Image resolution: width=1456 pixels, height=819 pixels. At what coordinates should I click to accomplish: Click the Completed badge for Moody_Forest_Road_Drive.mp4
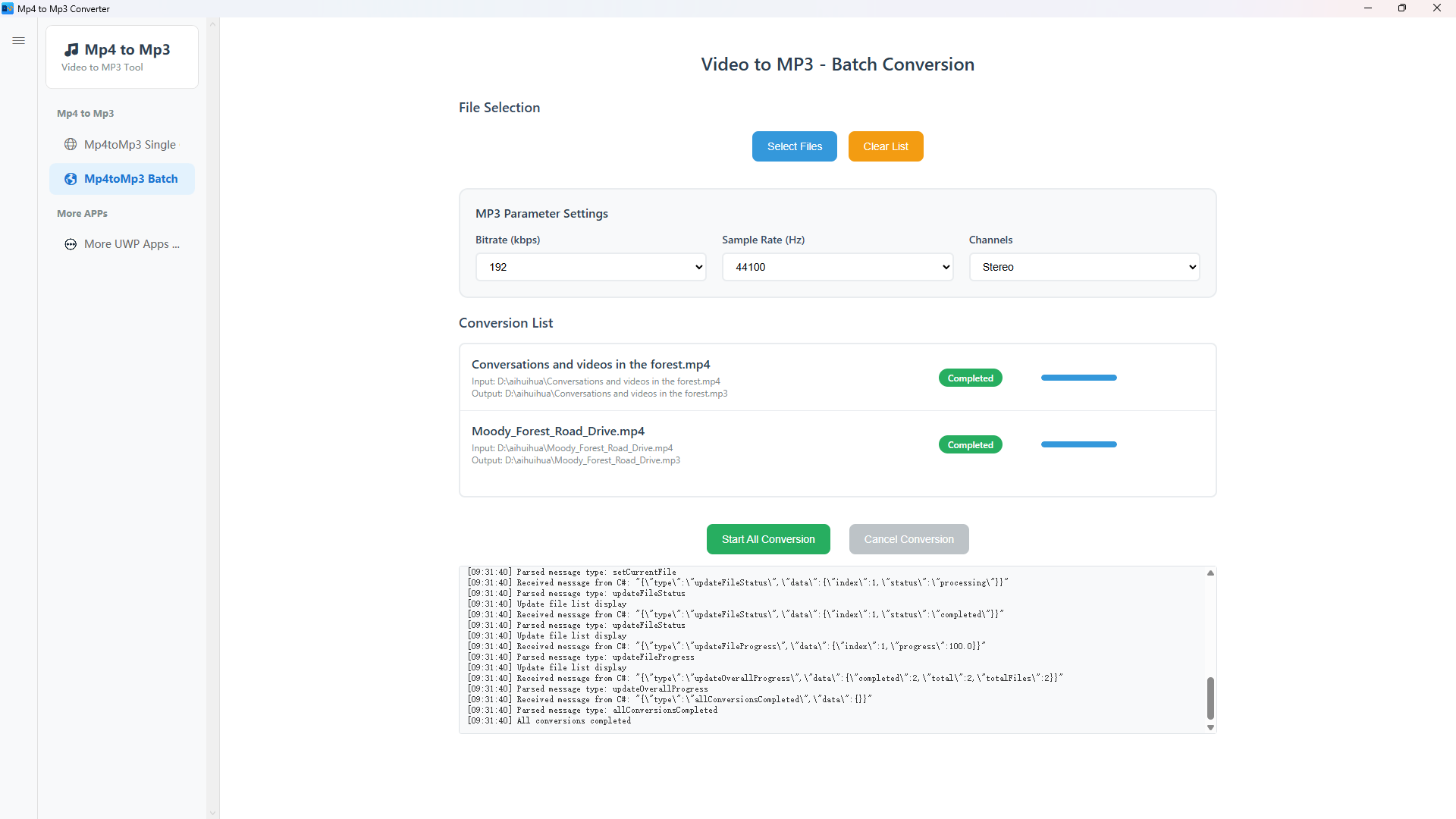click(x=971, y=444)
